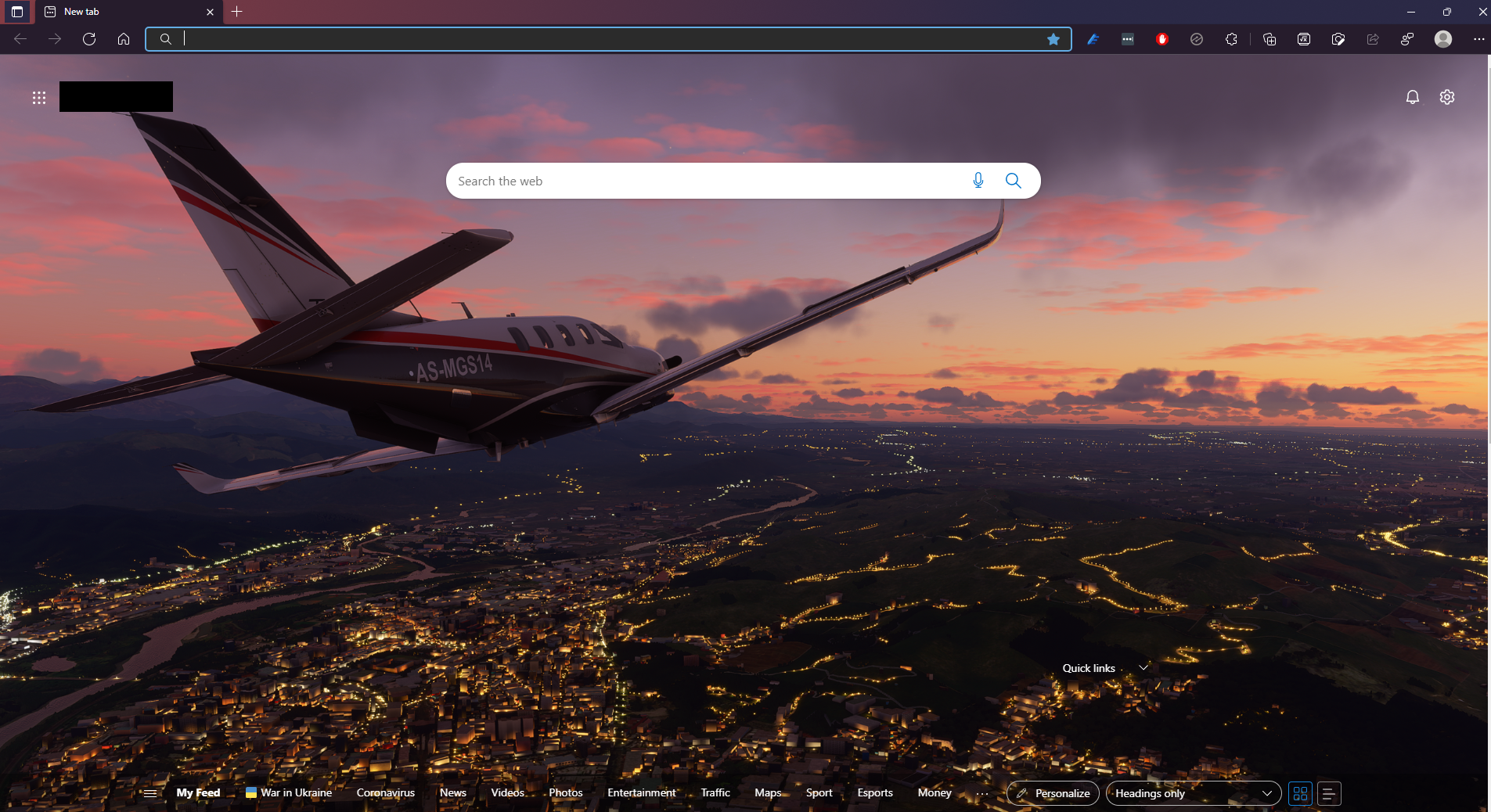Open the Traffic feed tab
Image resolution: width=1491 pixels, height=812 pixels.
(715, 792)
